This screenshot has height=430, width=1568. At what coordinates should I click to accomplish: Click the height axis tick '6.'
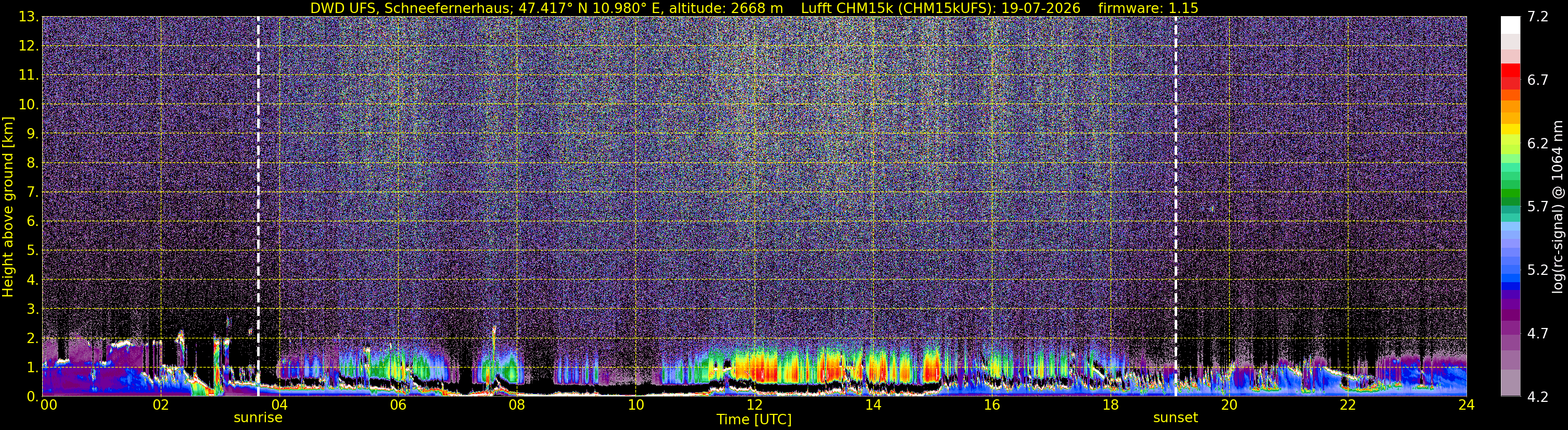coord(32,221)
